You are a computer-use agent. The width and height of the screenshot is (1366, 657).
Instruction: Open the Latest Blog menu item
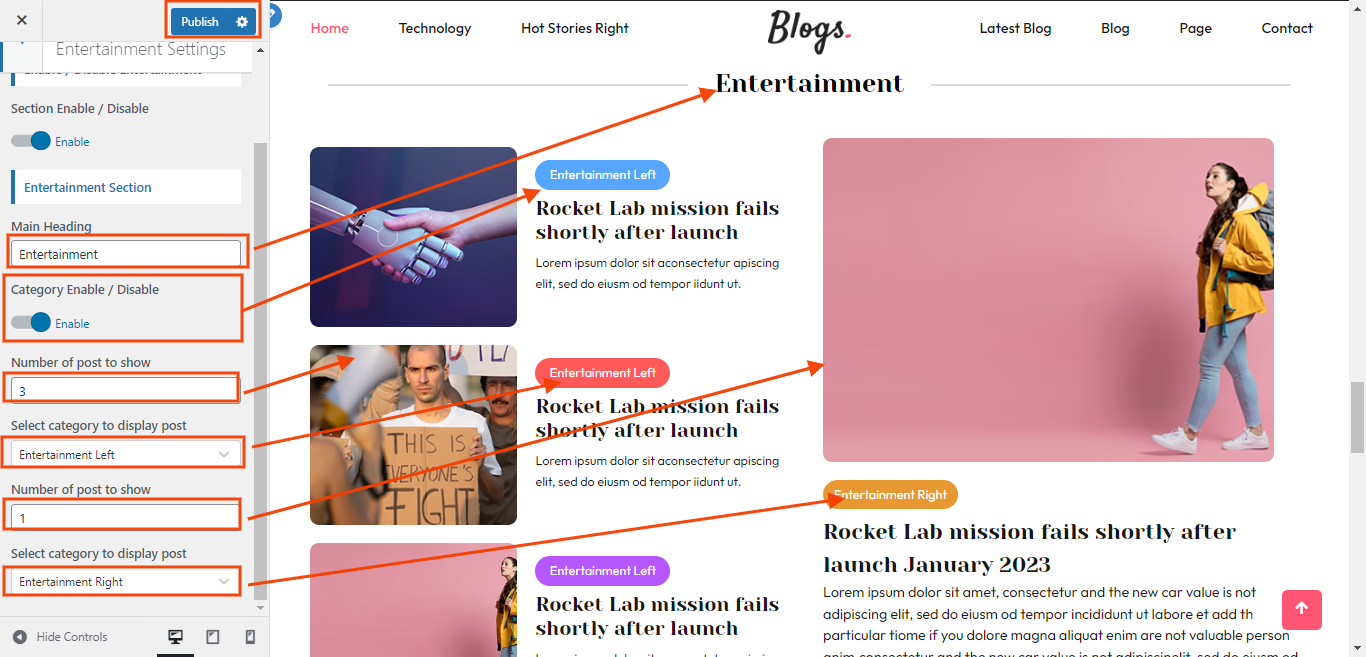click(1015, 28)
